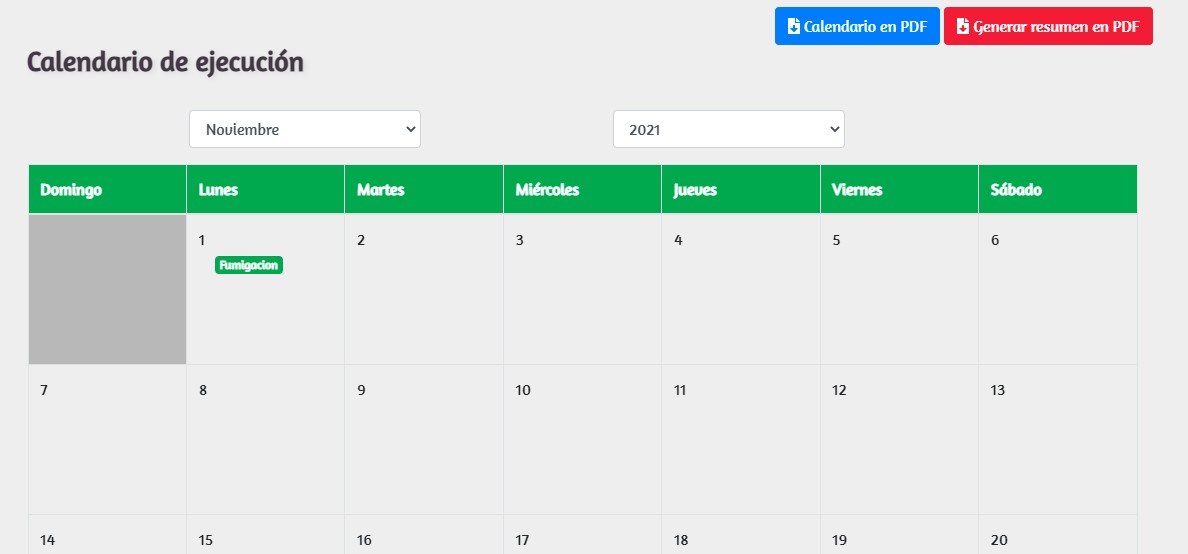Select day 7 Sunday cell
Image resolution: width=1188 pixels, height=554 pixels.
pyautogui.click(x=107, y=439)
